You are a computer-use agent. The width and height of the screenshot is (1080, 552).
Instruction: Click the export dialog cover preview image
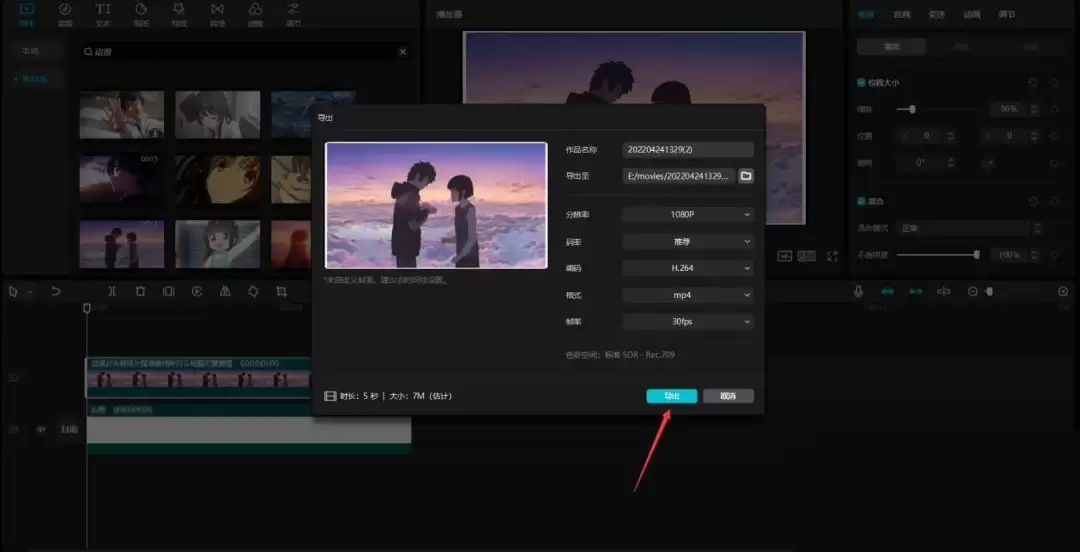pyautogui.click(x=436, y=205)
